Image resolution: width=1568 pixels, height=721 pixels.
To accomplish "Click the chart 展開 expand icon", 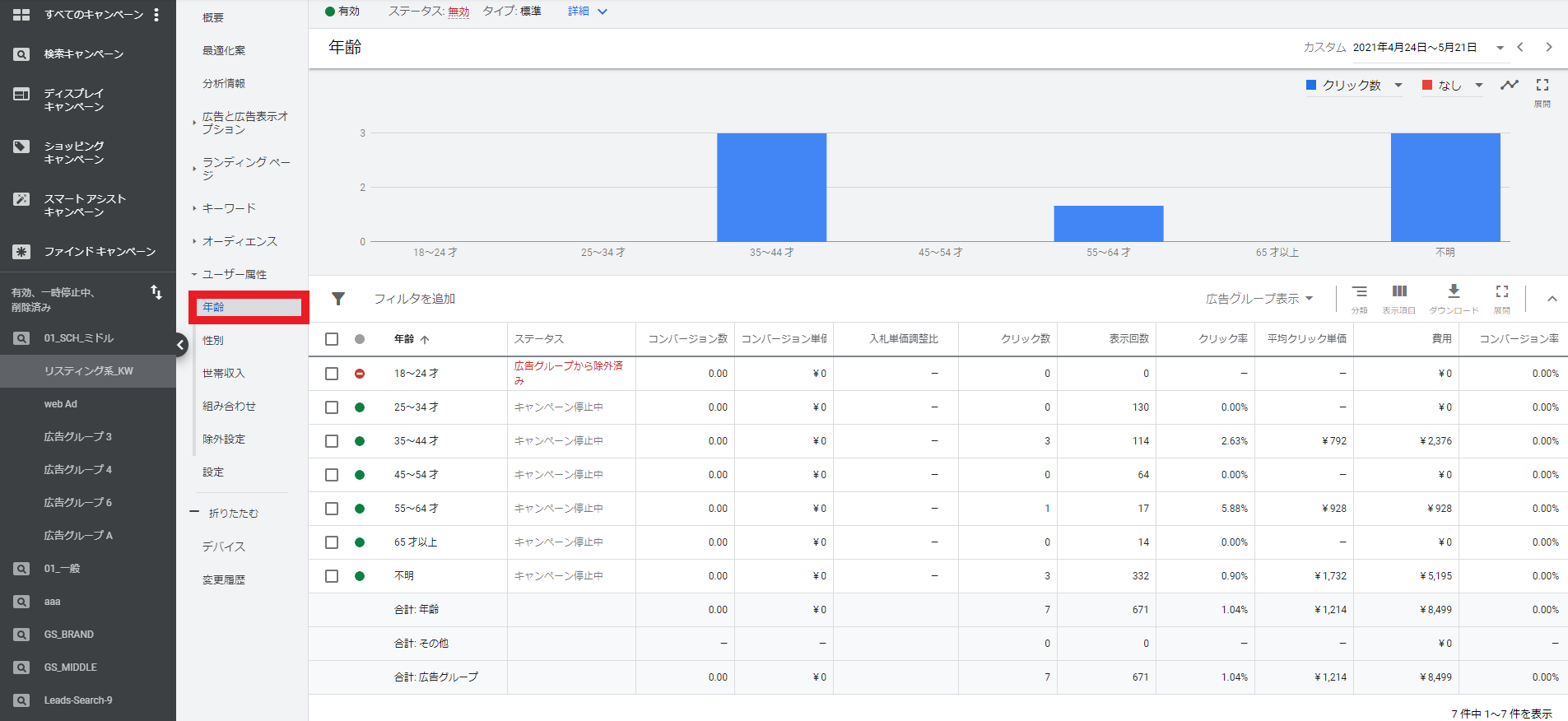I will [1542, 85].
